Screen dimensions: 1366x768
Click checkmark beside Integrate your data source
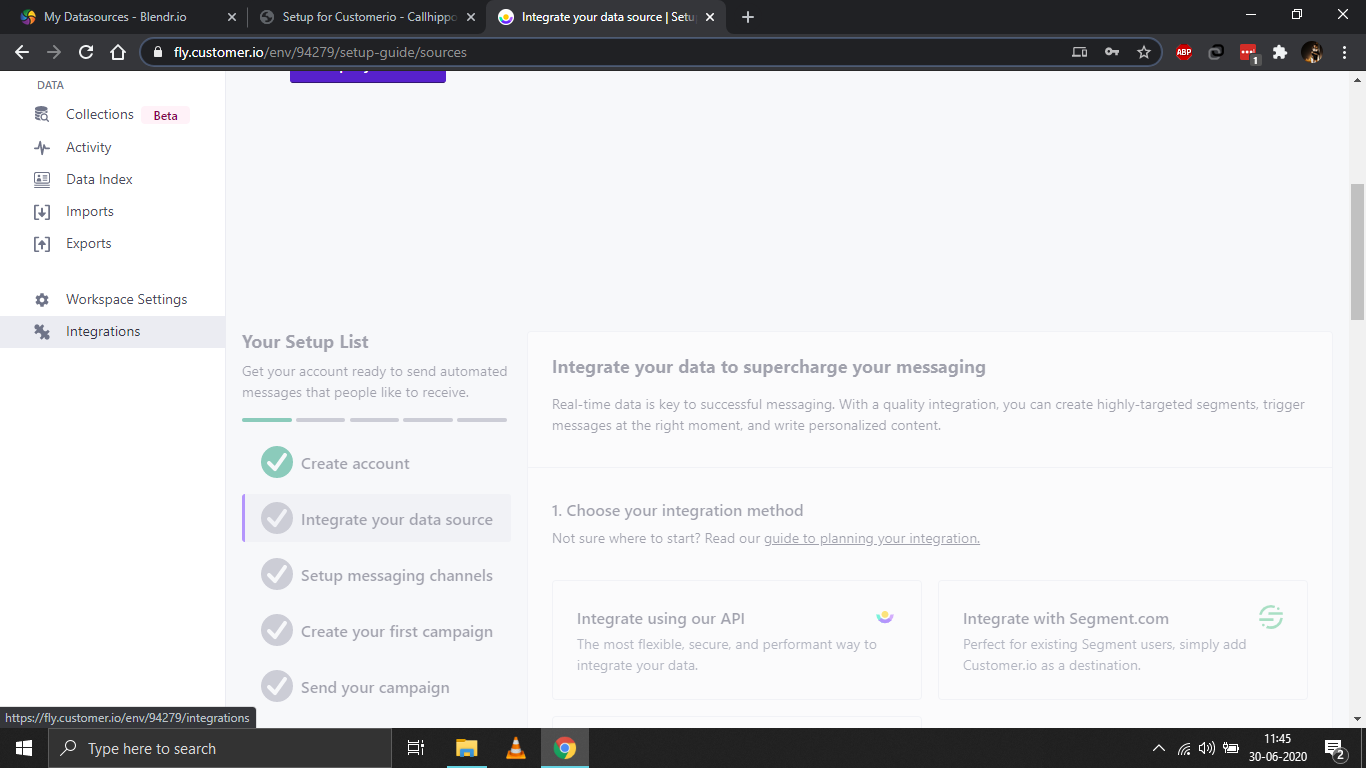click(277, 518)
